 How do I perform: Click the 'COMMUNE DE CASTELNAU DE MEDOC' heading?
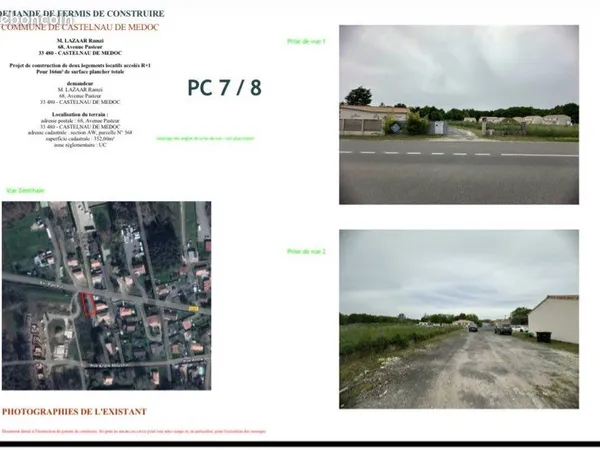click(80, 27)
